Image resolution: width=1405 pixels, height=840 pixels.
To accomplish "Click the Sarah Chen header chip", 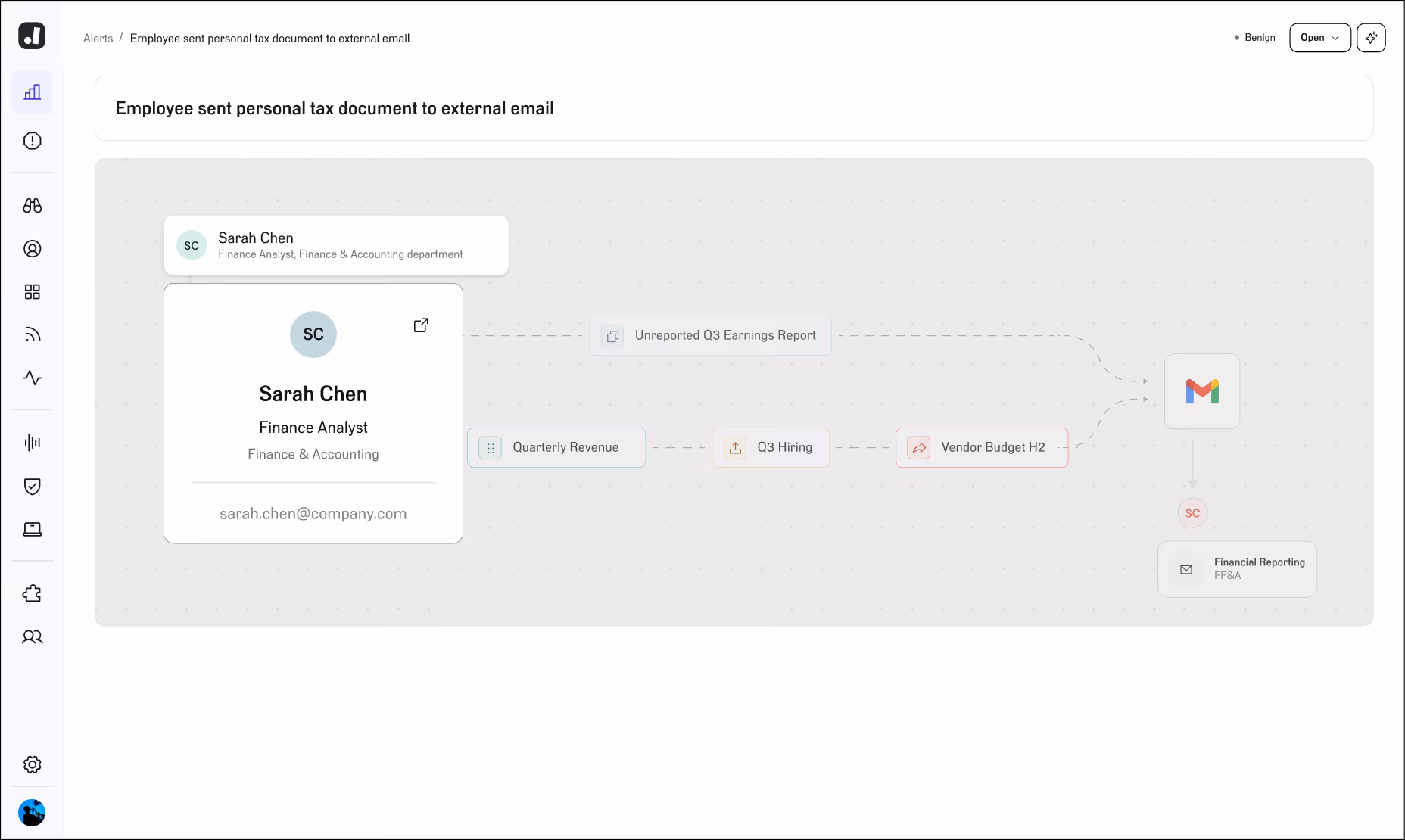I will [336, 245].
